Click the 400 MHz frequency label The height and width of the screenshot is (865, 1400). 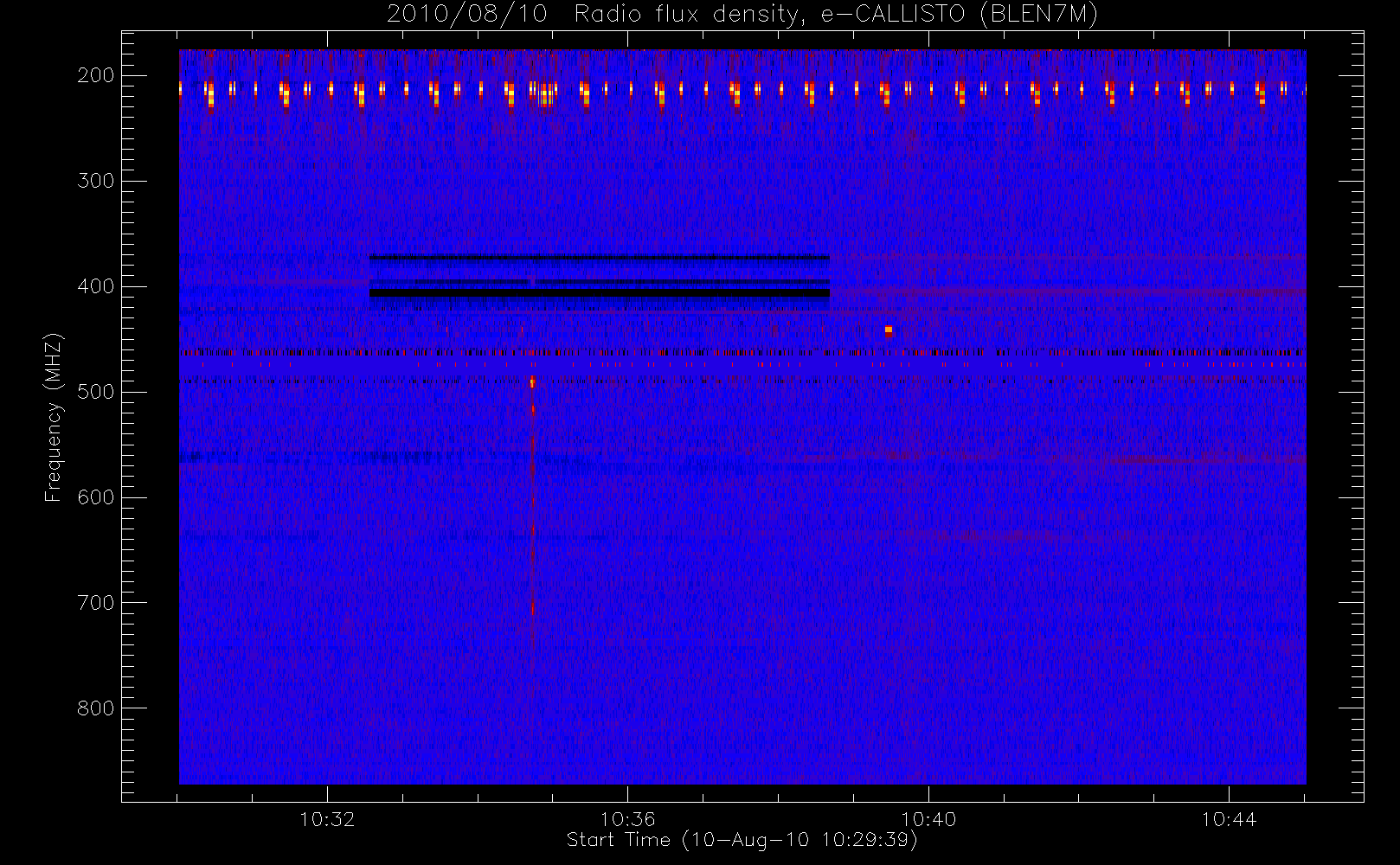(x=96, y=286)
